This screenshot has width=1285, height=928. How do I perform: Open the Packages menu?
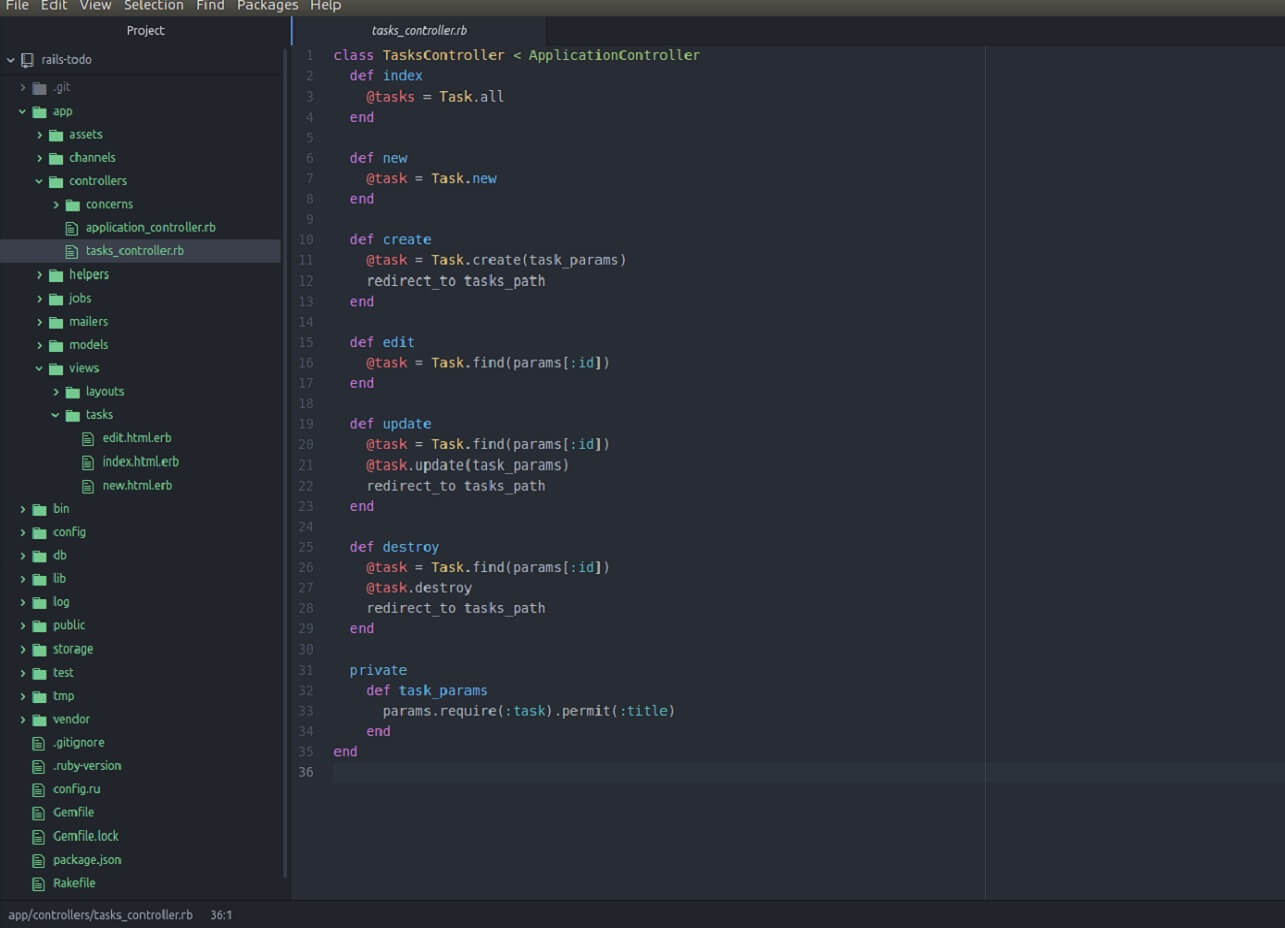[x=267, y=6]
